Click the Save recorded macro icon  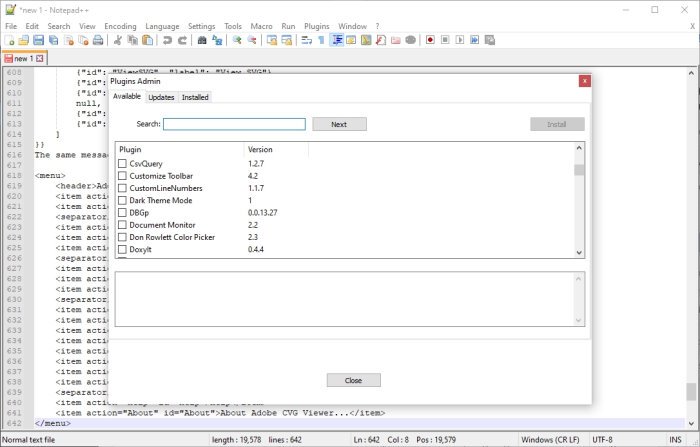coord(490,40)
